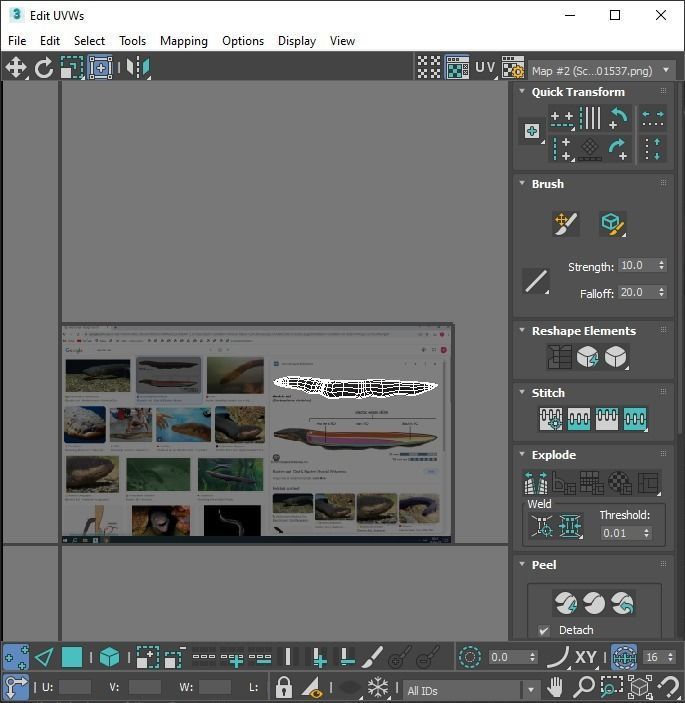The width and height of the screenshot is (685, 703).
Task: Click Target Weld icon
Action: coord(542,525)
